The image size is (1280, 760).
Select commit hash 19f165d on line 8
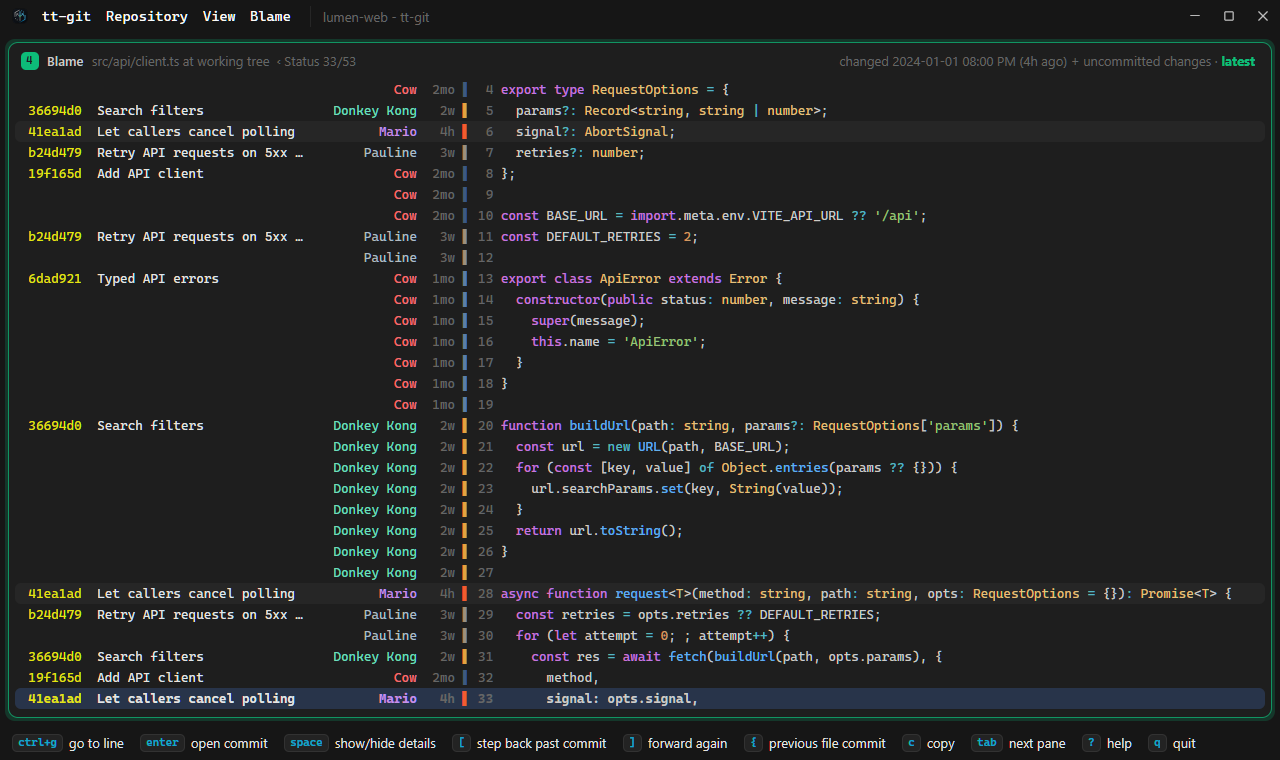[55, 174]
